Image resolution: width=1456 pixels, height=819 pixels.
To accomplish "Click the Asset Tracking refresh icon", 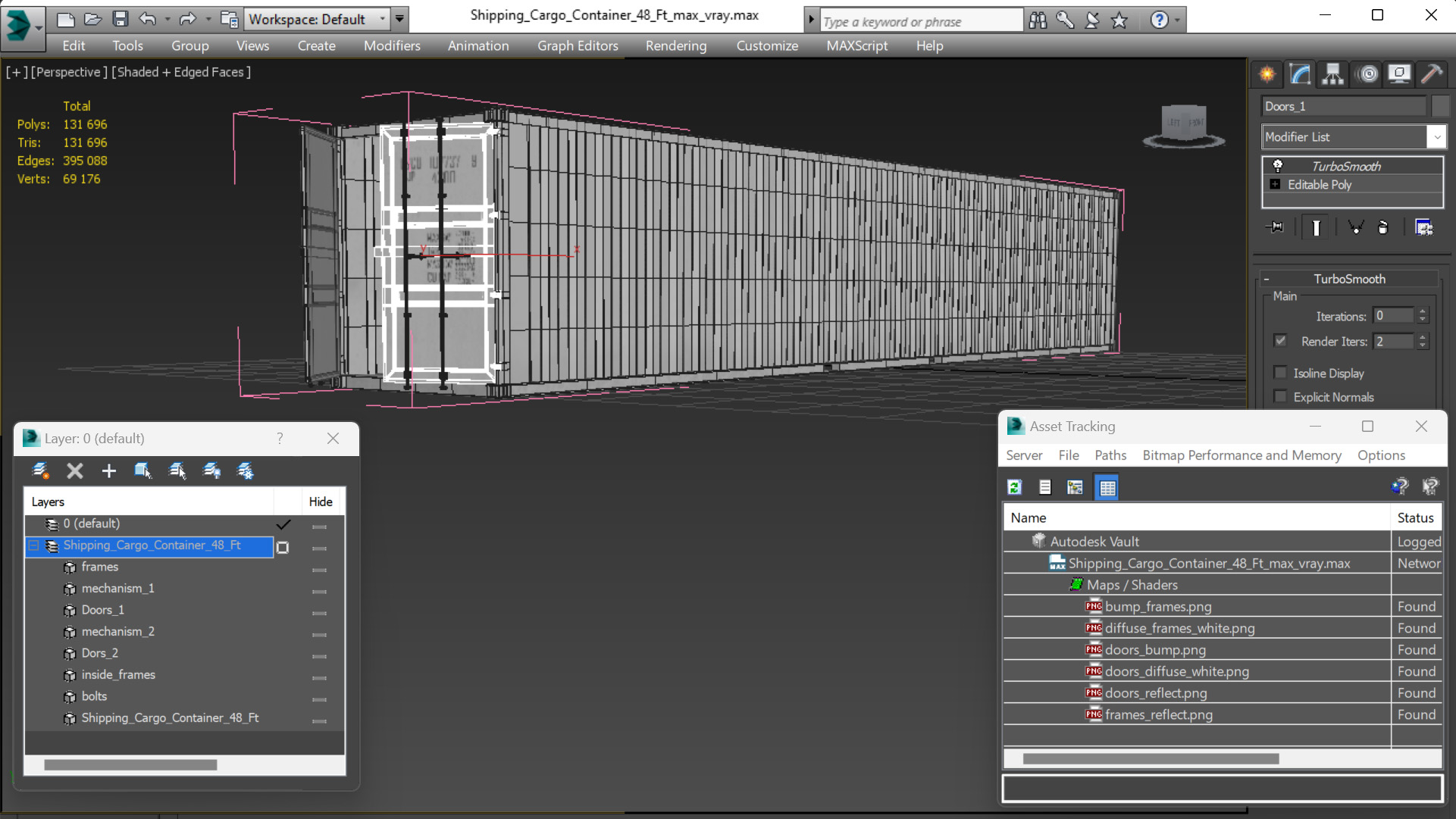I will 1014,487.
